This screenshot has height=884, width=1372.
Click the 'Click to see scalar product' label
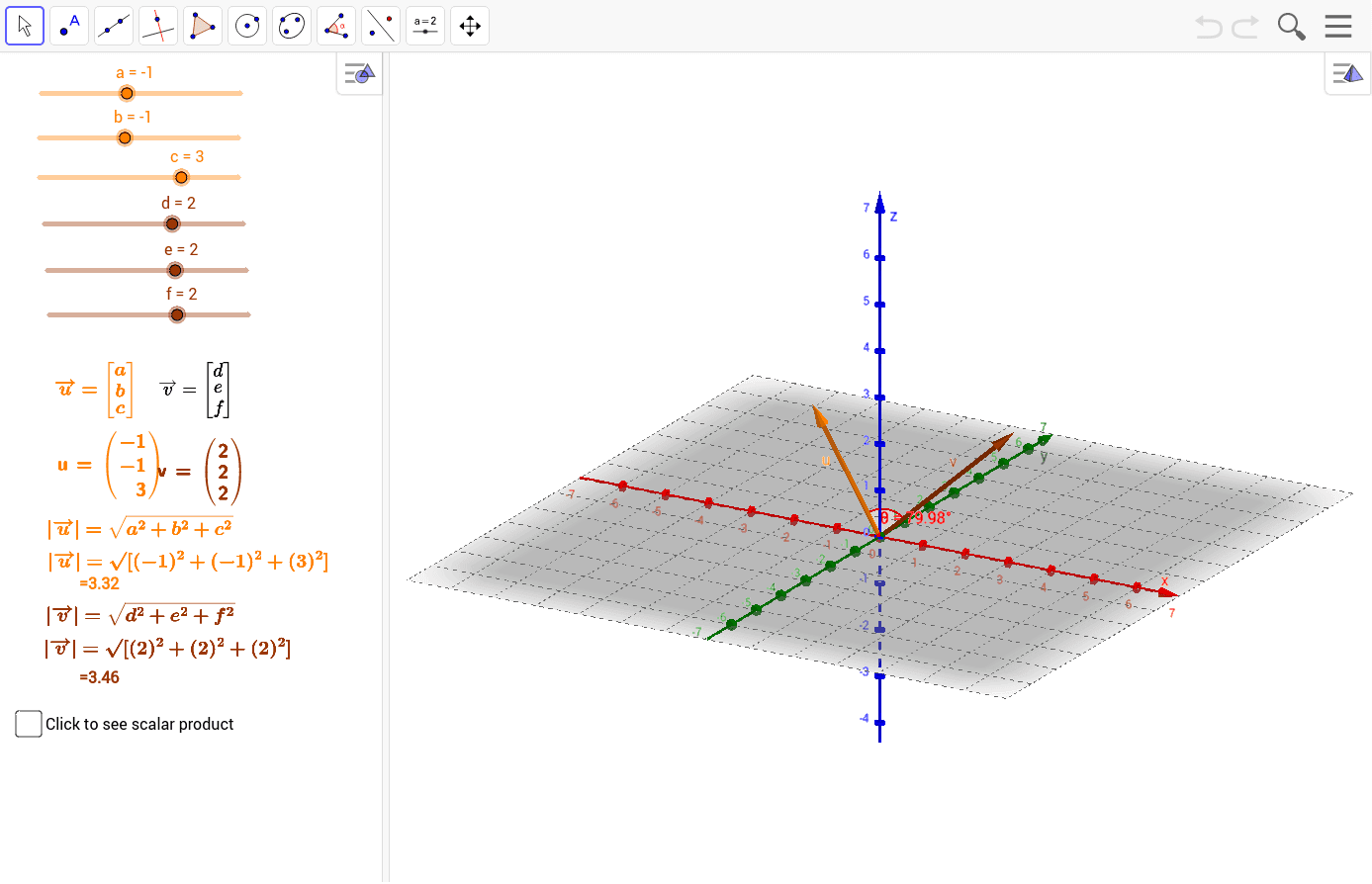[139, 724]
